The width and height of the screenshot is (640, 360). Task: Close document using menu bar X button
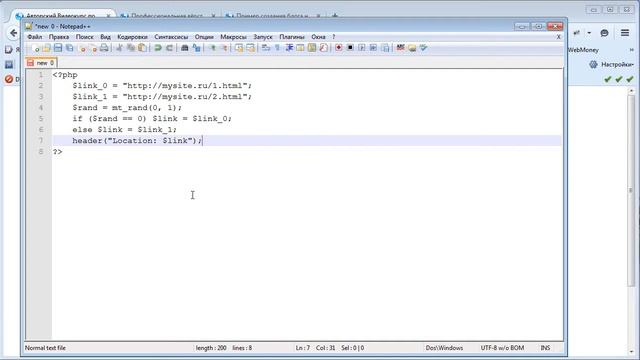pyautogui.click(x=559, y=37)
